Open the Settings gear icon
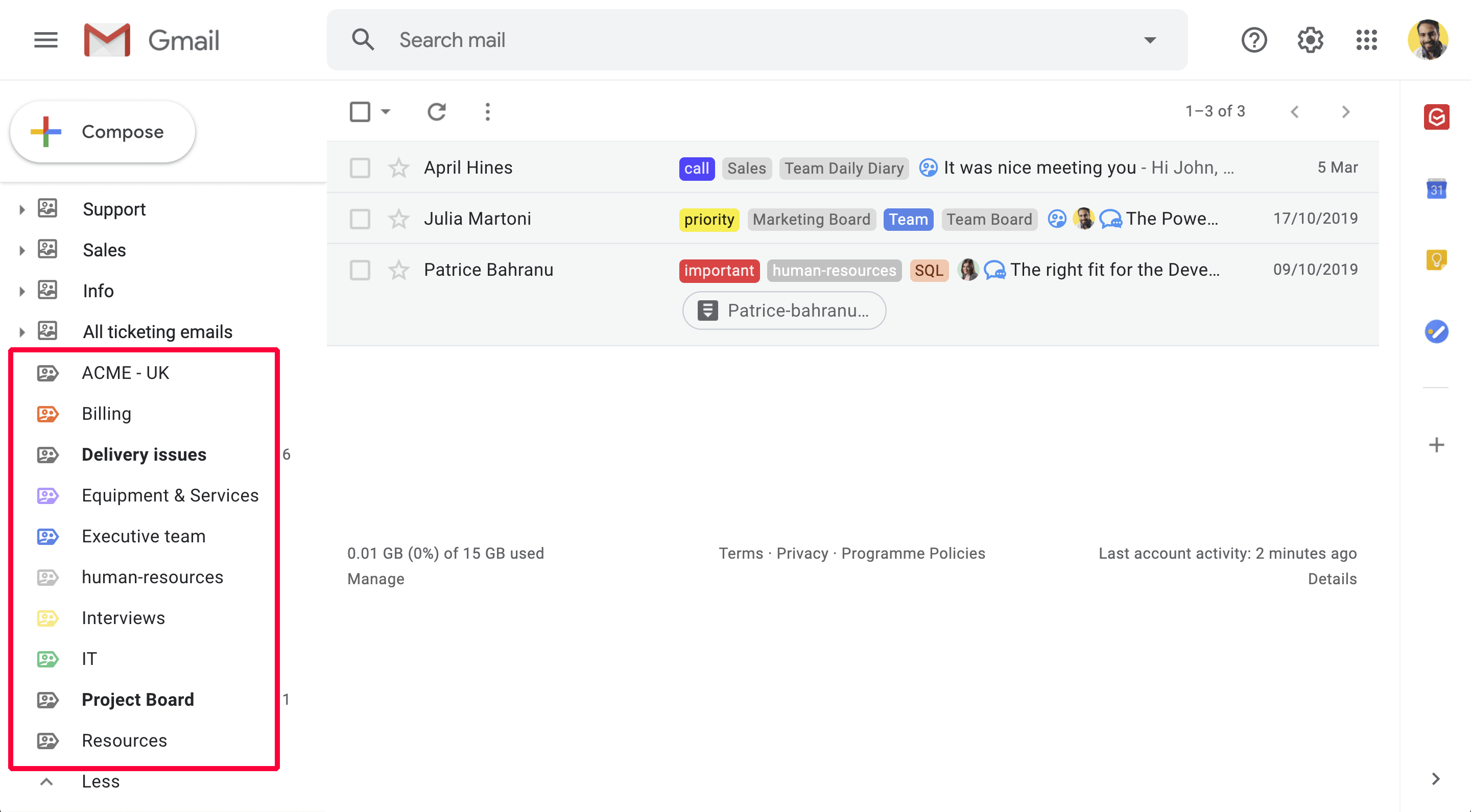This screenshot has width=1471, height=812. coord(1310,40)
